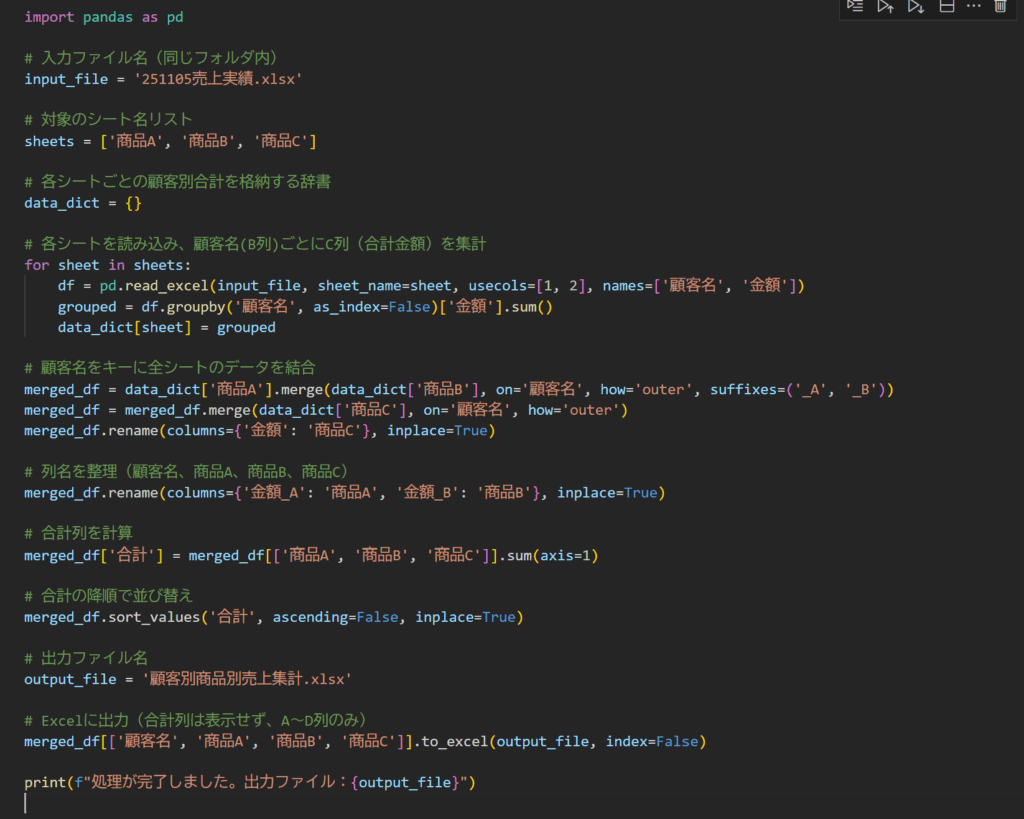Place cursor in '251105売上実績.xlsx' string

pos(222,79)
